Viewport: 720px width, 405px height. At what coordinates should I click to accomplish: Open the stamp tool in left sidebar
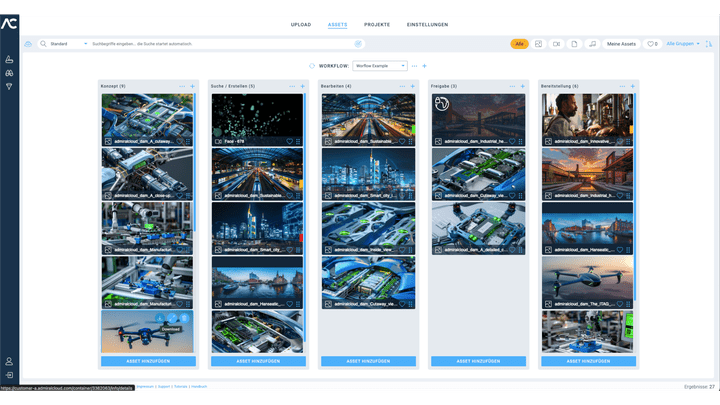tap(9, 59)
